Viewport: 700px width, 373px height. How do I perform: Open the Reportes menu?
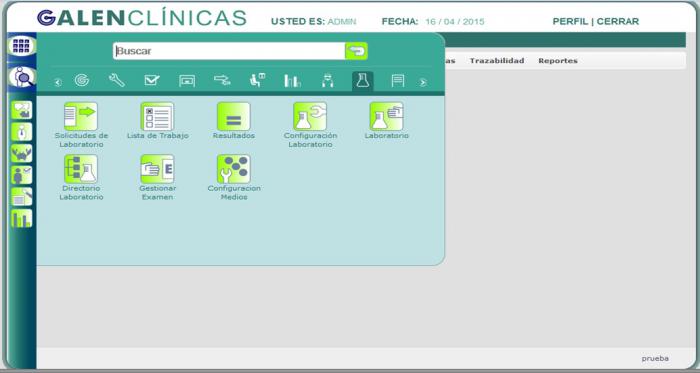point(558,61)
